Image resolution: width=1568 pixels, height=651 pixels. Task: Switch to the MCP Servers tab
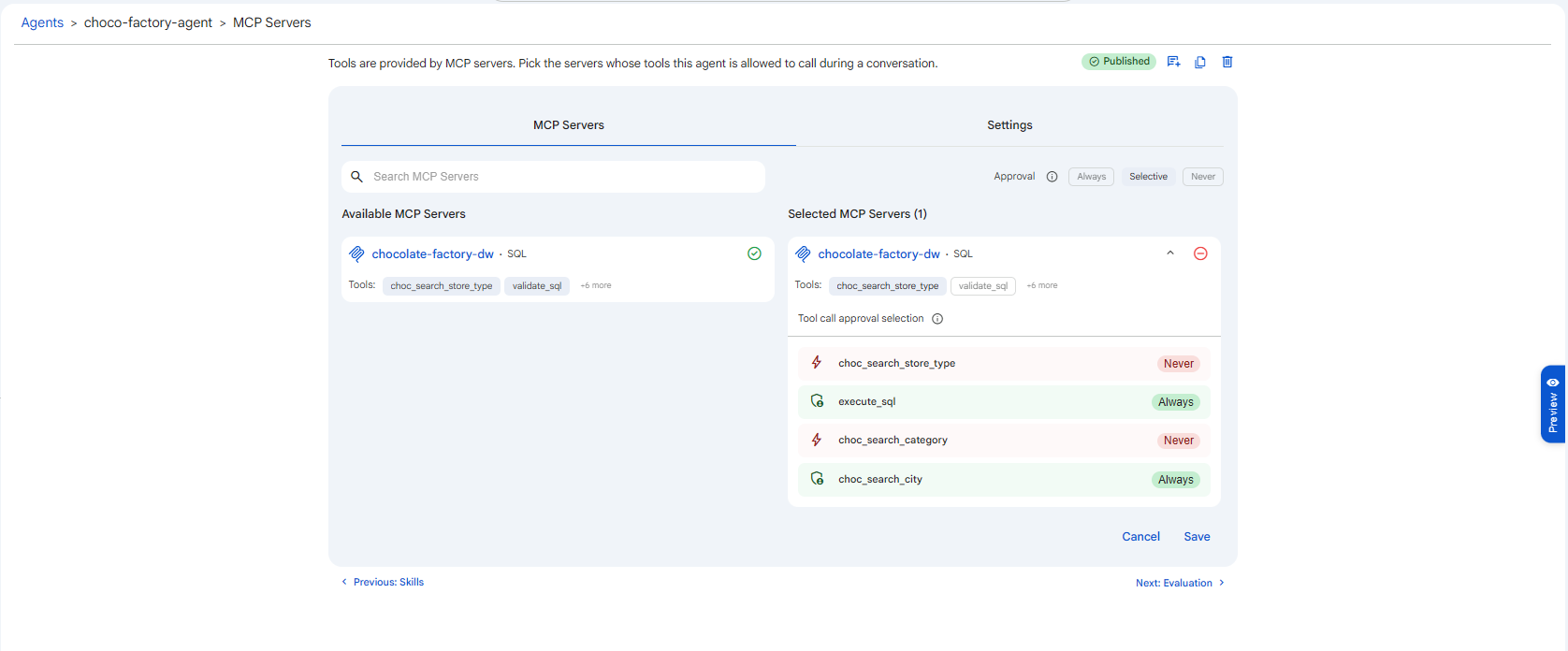tap(569, 125)
